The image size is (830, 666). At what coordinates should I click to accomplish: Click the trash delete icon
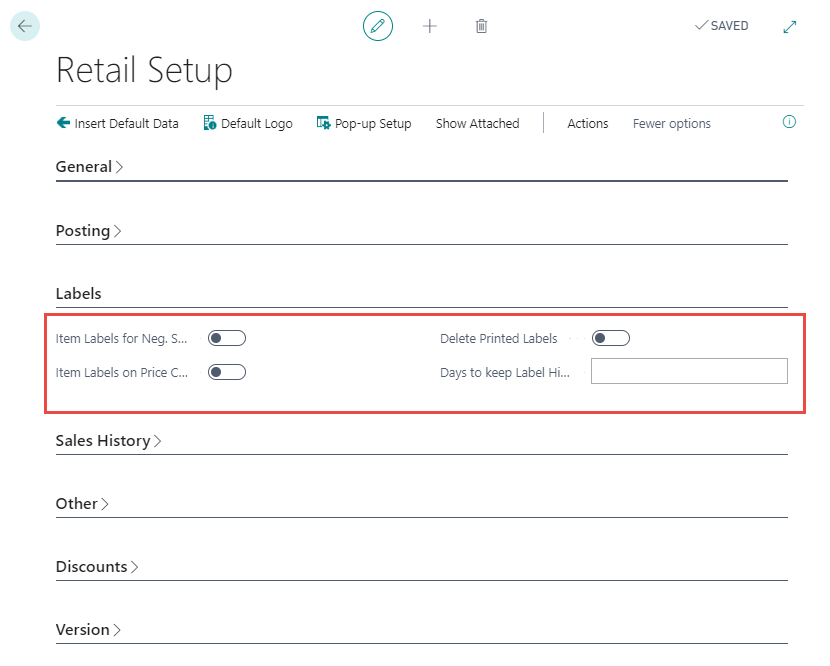pos(481,26)
